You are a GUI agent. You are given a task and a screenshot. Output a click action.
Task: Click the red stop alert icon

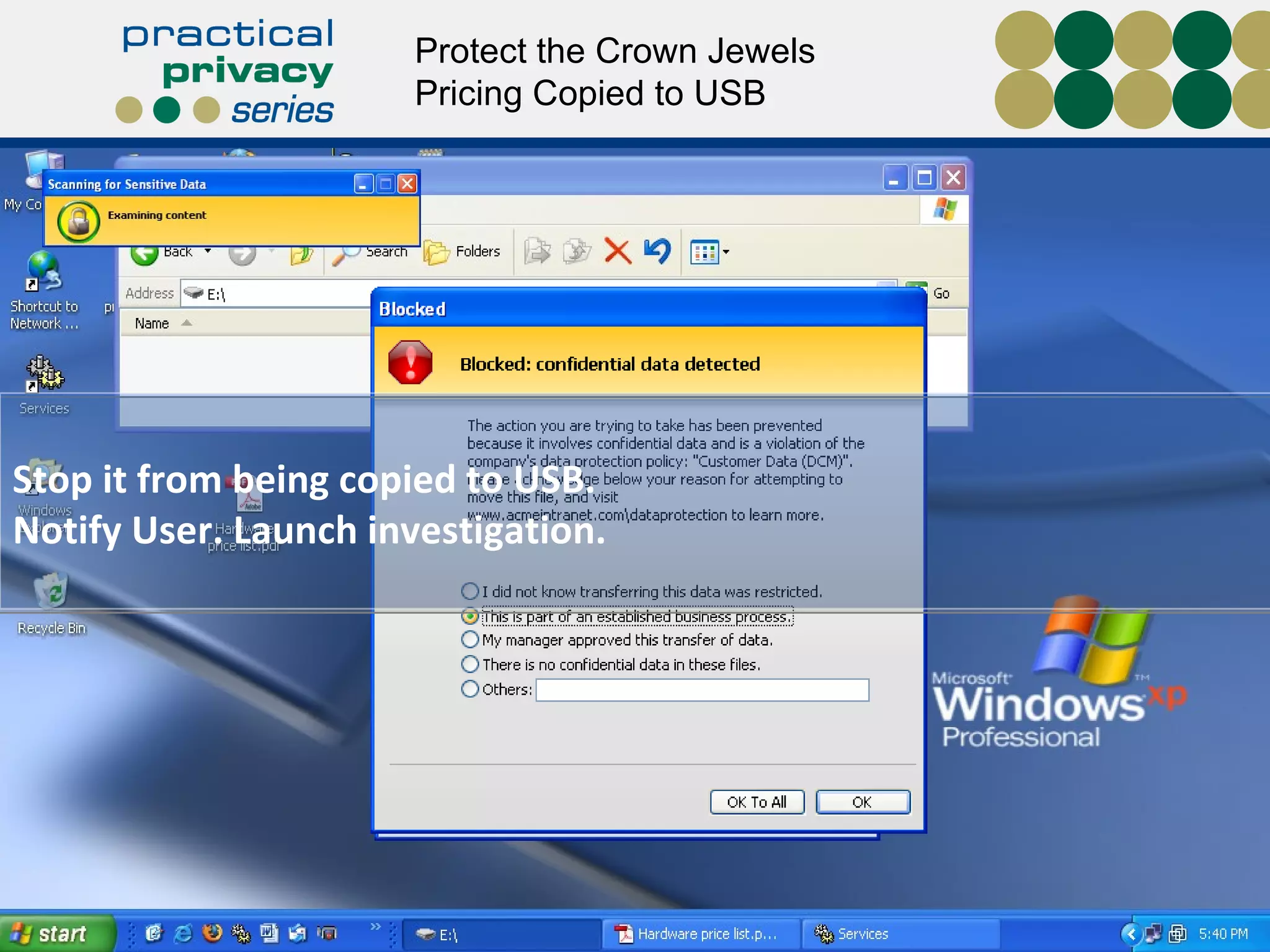pos(410,363)
